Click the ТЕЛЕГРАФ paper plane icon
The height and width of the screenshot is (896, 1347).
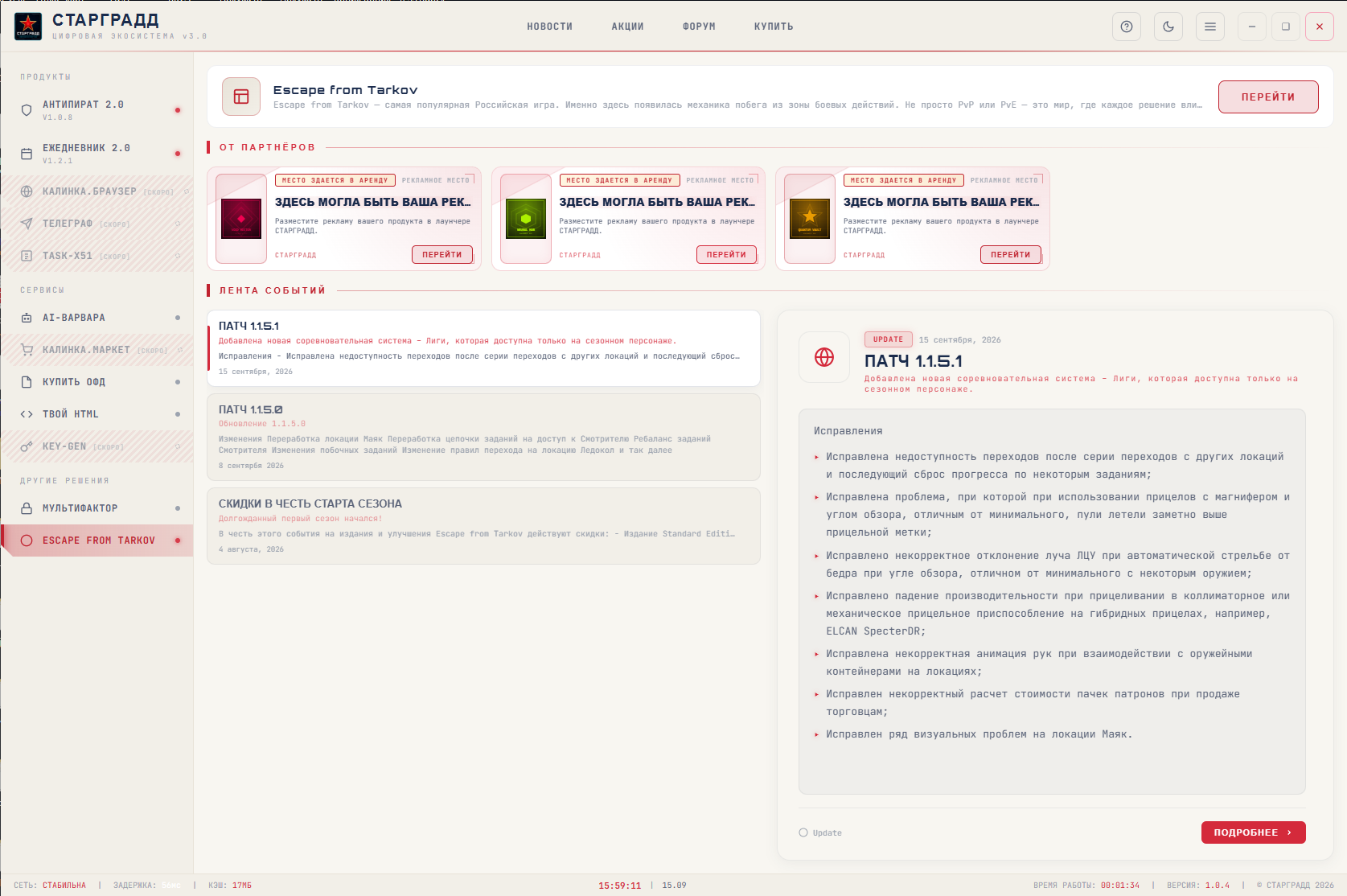pyautogui.click(x=27, y=224)
